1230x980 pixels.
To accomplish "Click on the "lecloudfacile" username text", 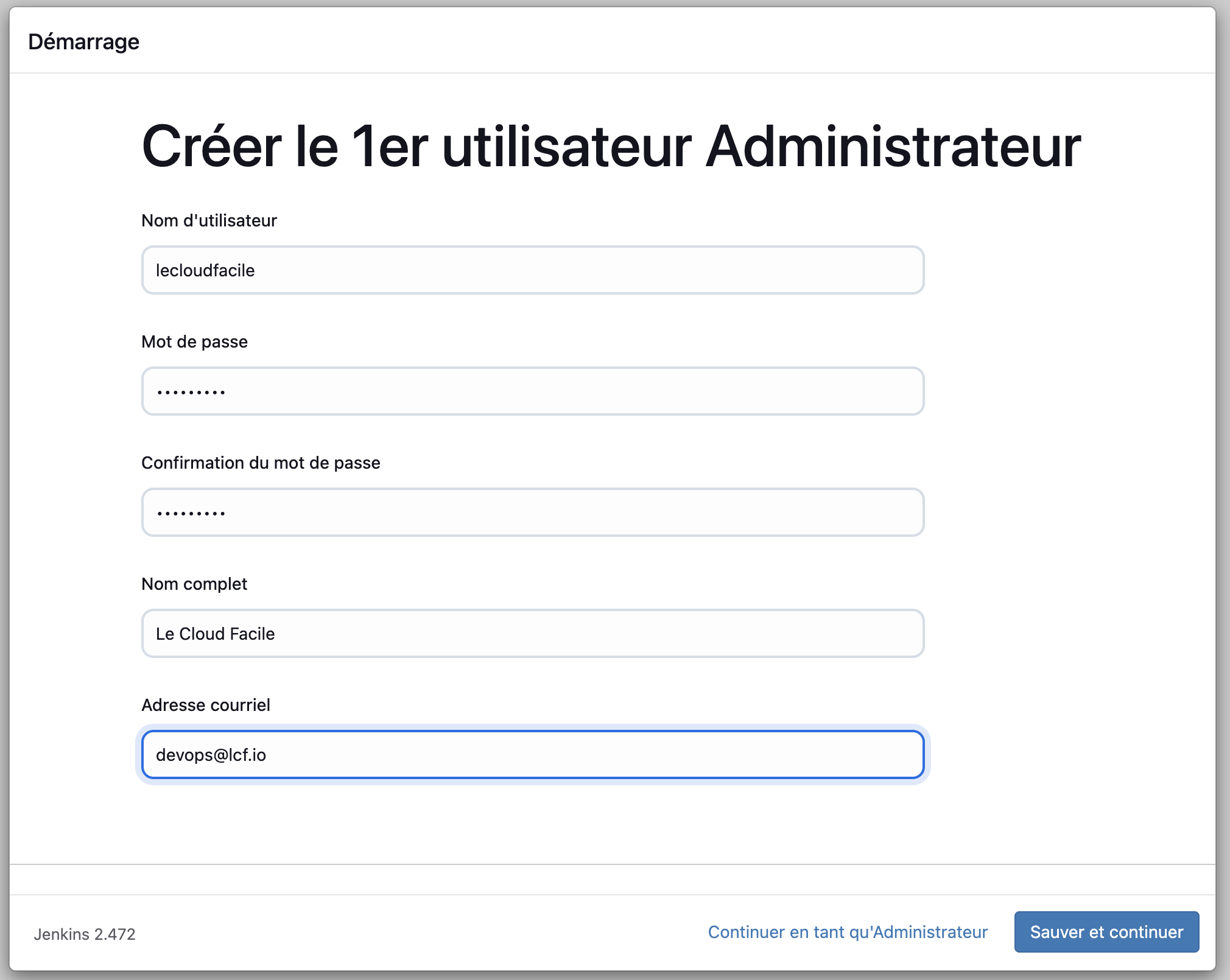I will 205,270.
